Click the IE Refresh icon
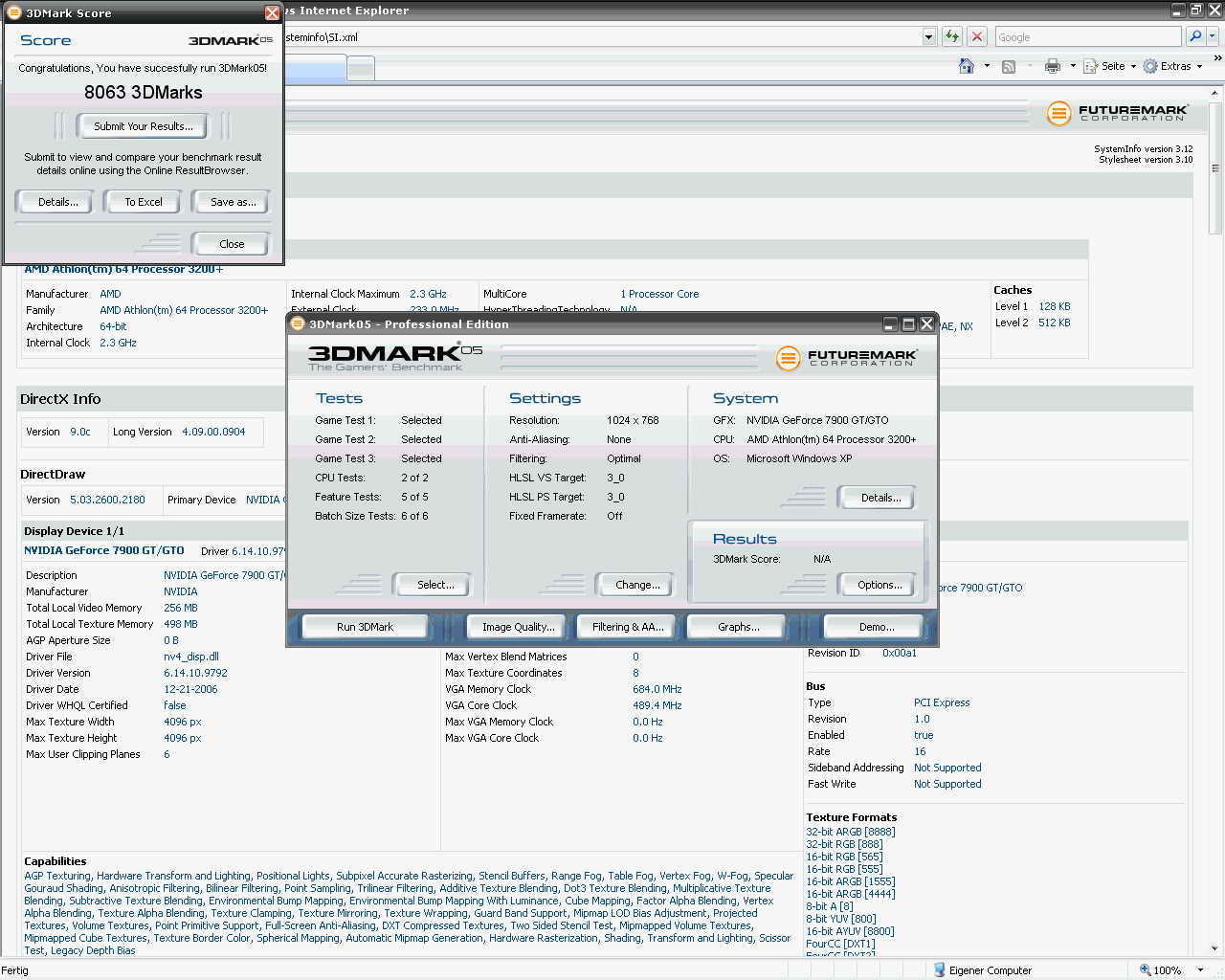 click(x=952, y=36)
